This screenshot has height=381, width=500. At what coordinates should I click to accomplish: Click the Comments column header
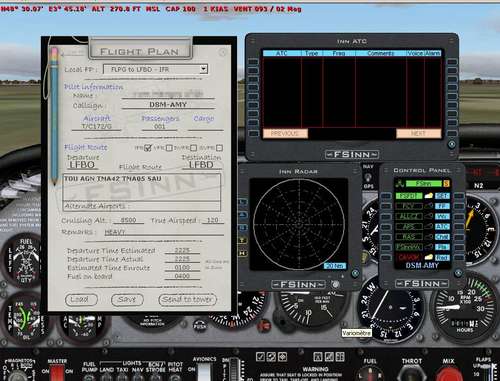pyautogui.click(x=381, y=53)
